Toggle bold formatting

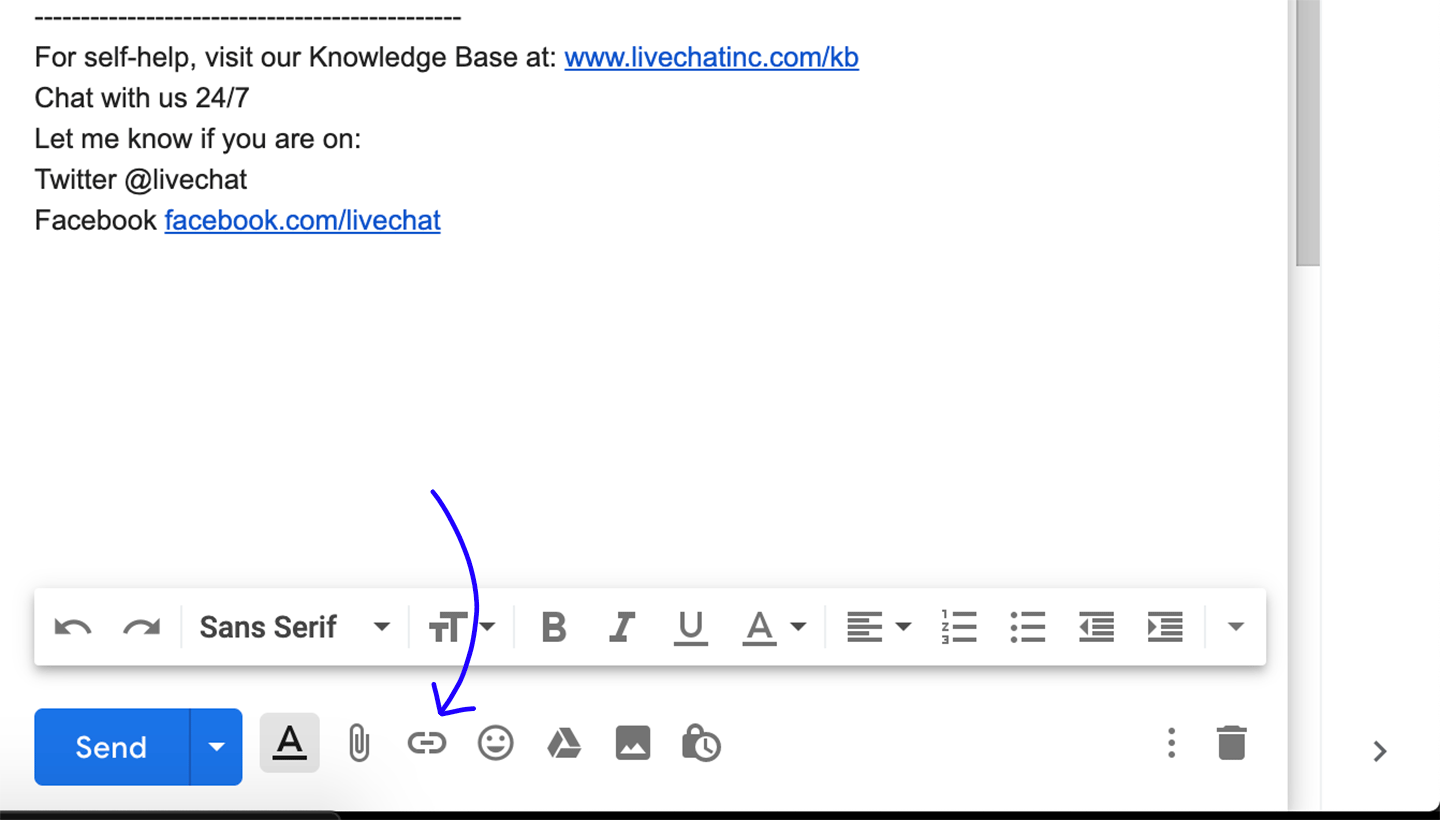553,628
